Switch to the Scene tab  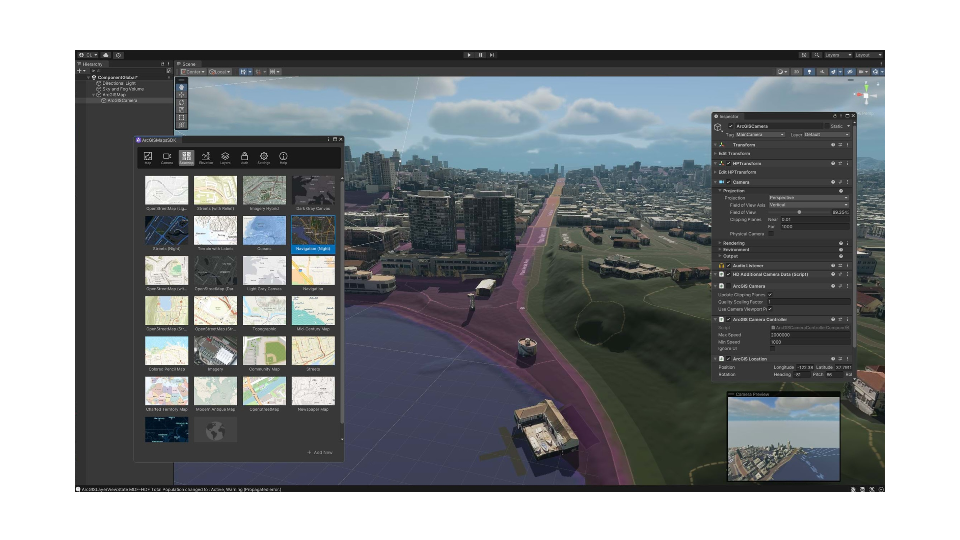(188, 64)
